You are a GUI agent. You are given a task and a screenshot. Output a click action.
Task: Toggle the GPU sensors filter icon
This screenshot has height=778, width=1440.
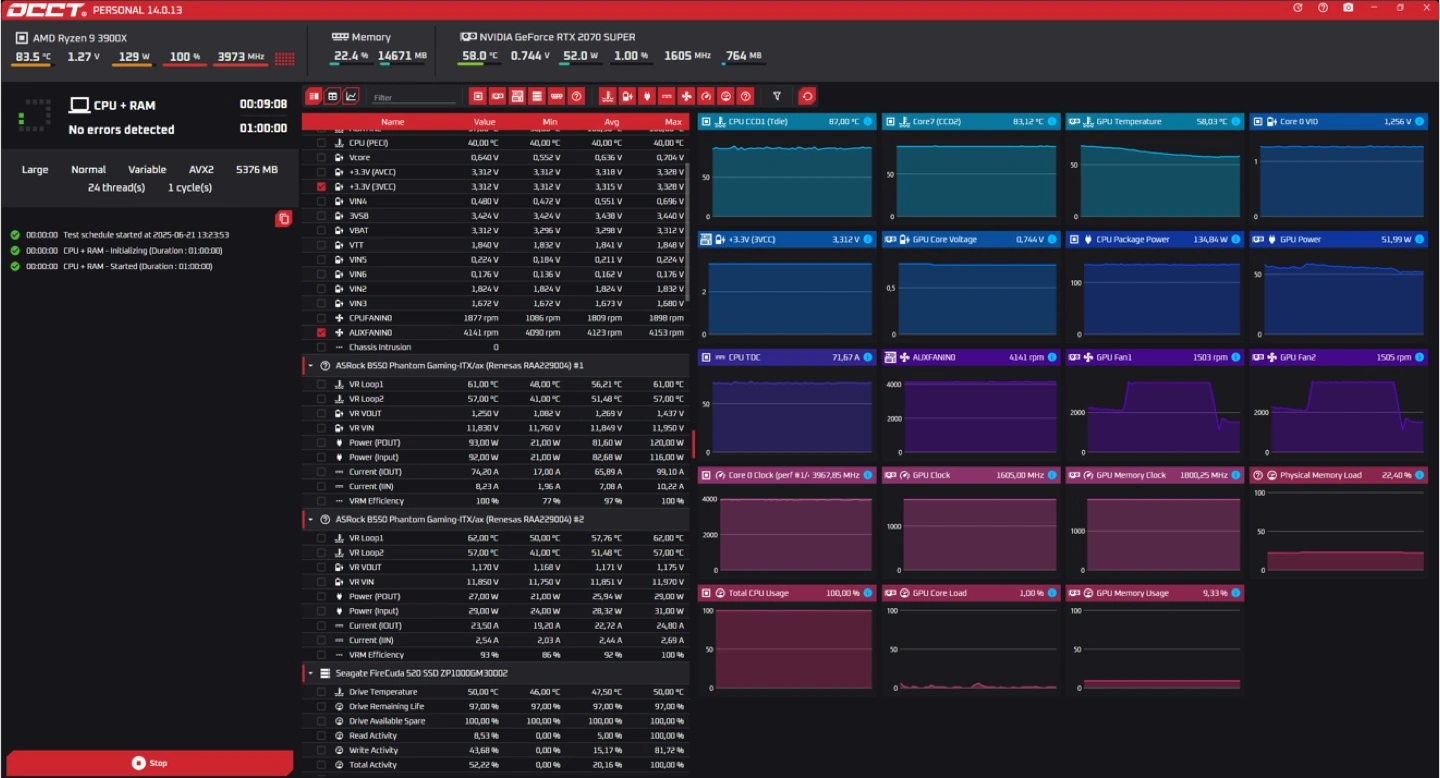point(497,96)
